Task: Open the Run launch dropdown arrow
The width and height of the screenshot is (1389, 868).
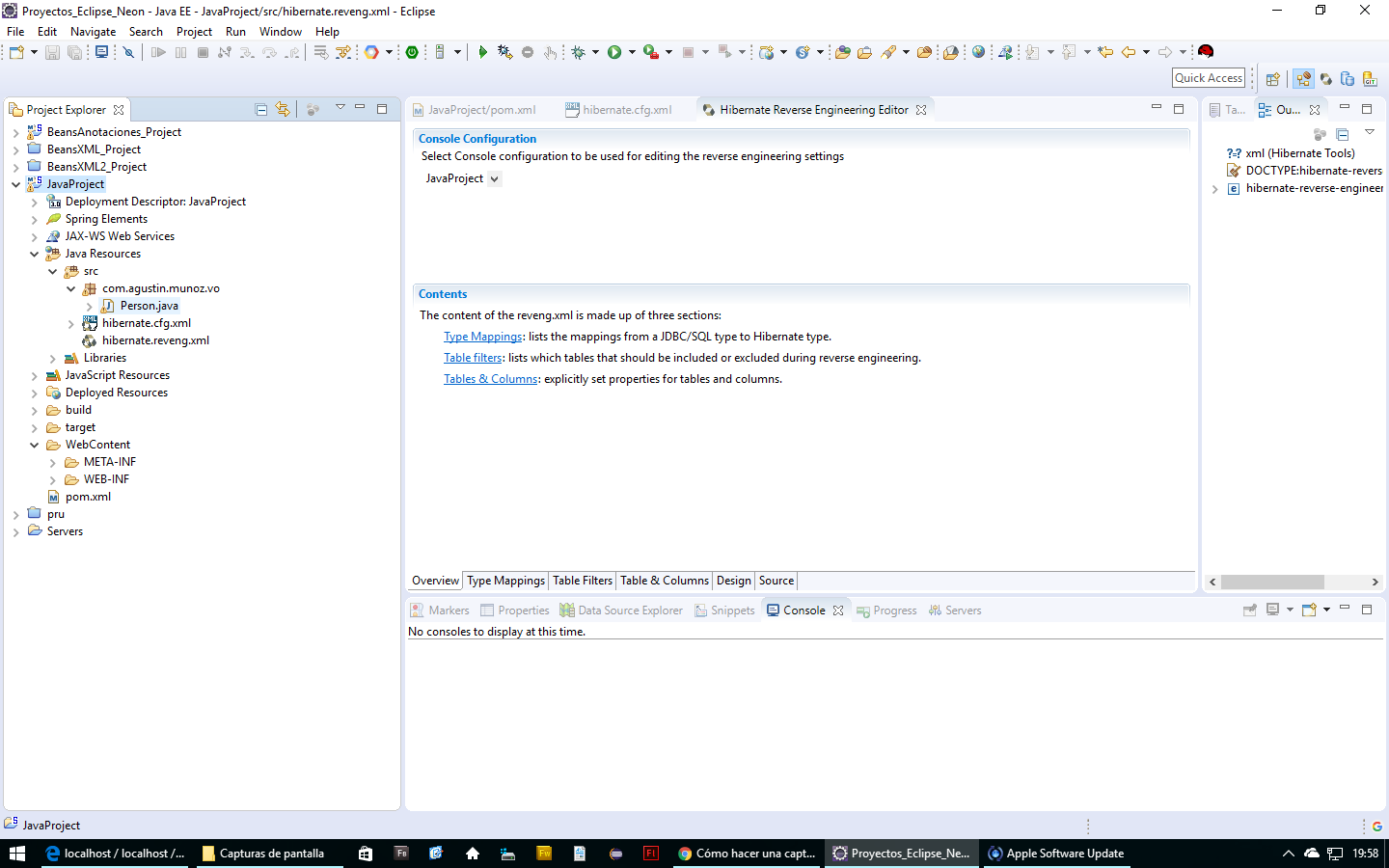Action: click(x=632, y=52)
